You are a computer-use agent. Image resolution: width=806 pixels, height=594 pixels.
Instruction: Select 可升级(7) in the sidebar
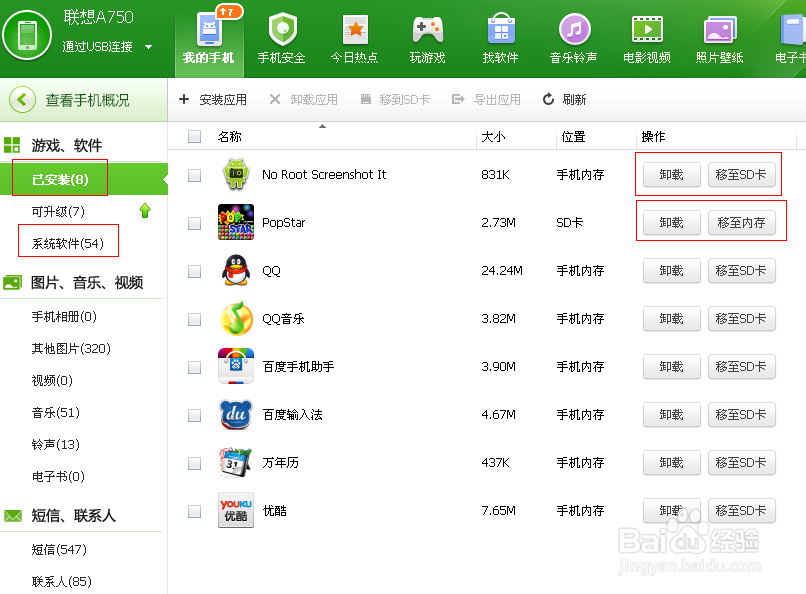click(x=58, y=211)
